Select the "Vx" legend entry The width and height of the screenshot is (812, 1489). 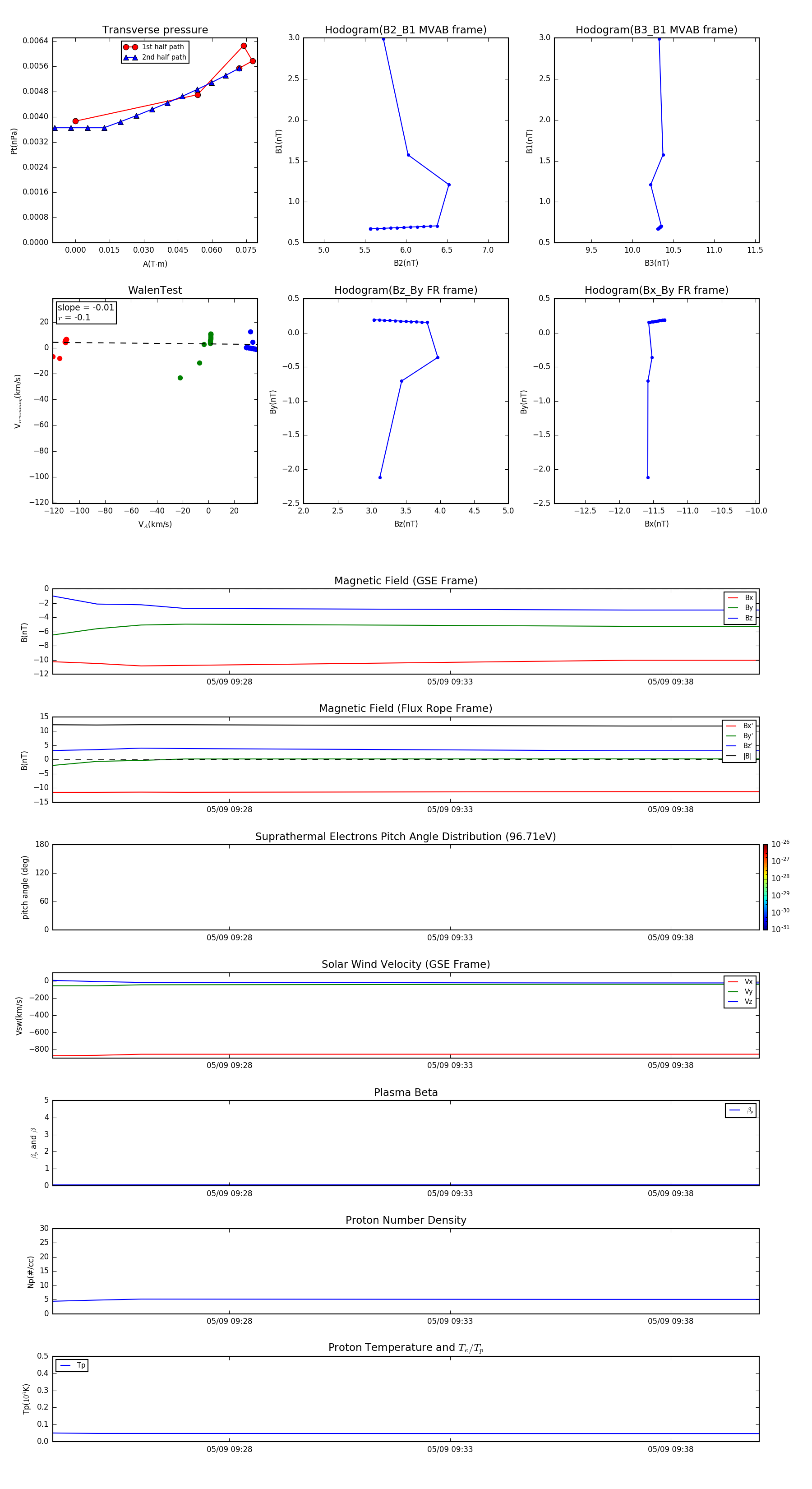click(x=740, y=981)
